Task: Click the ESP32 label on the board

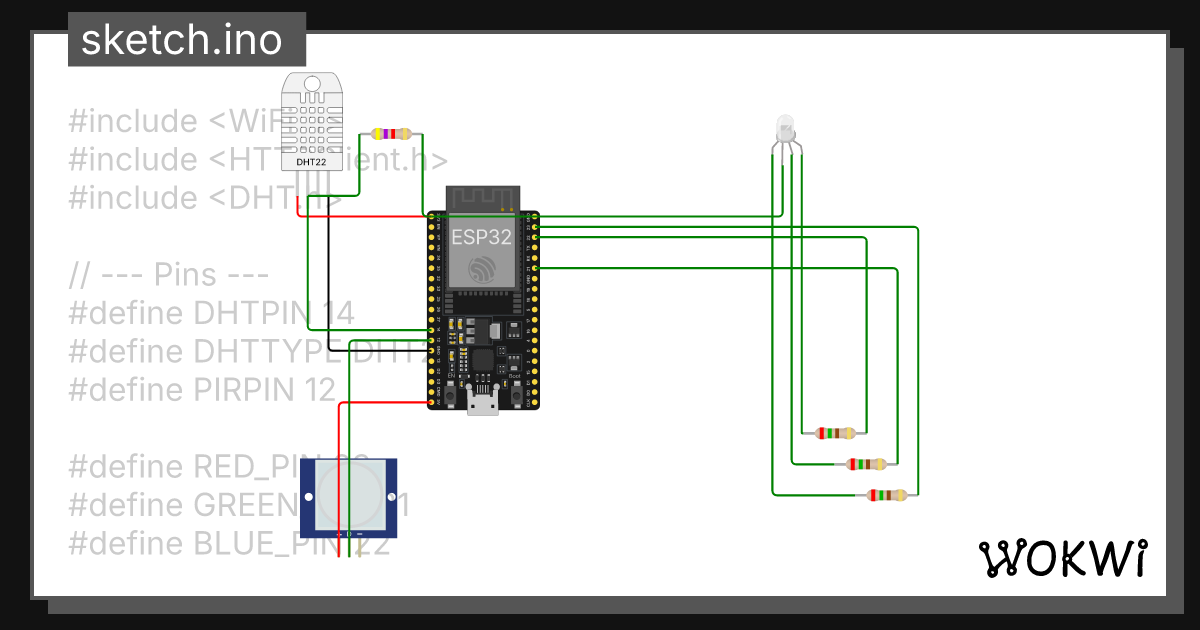Action: (484, 237)
